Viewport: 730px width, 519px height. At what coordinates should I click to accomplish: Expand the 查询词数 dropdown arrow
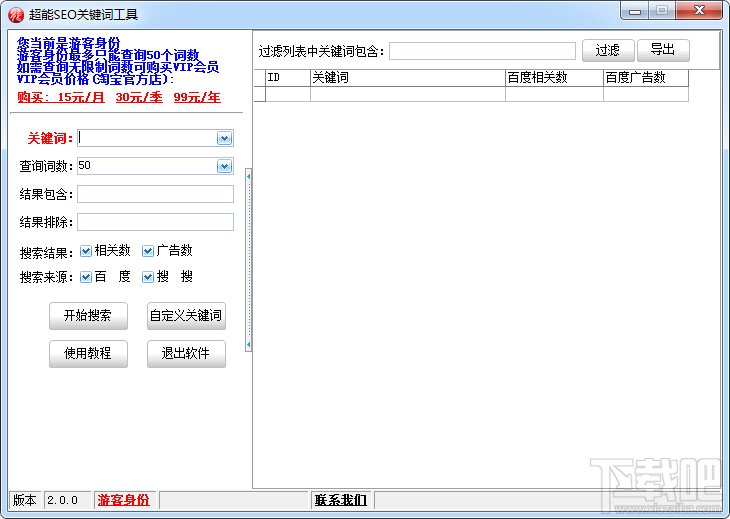(224, 166)
